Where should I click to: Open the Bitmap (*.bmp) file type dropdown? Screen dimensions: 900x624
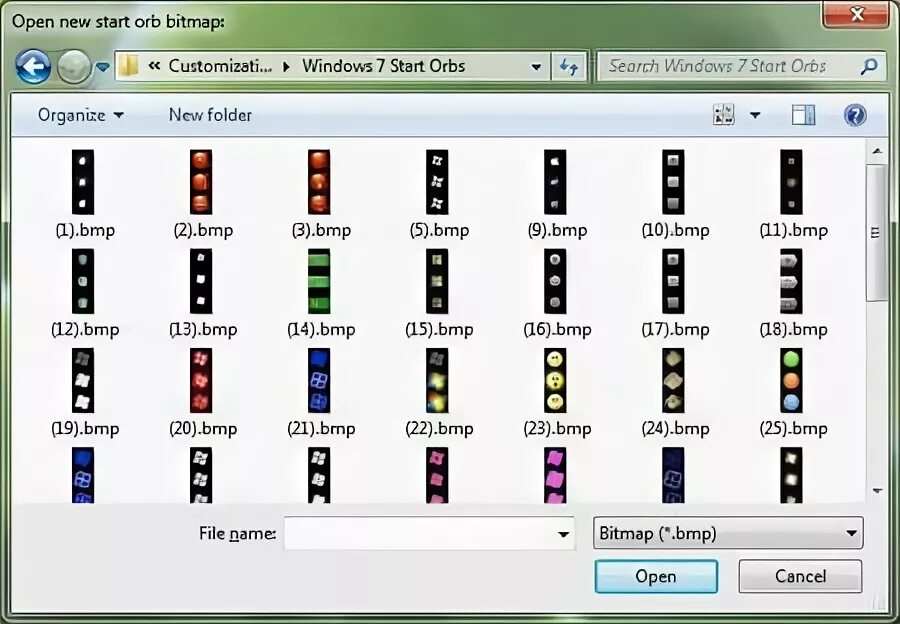pos(728,533)
